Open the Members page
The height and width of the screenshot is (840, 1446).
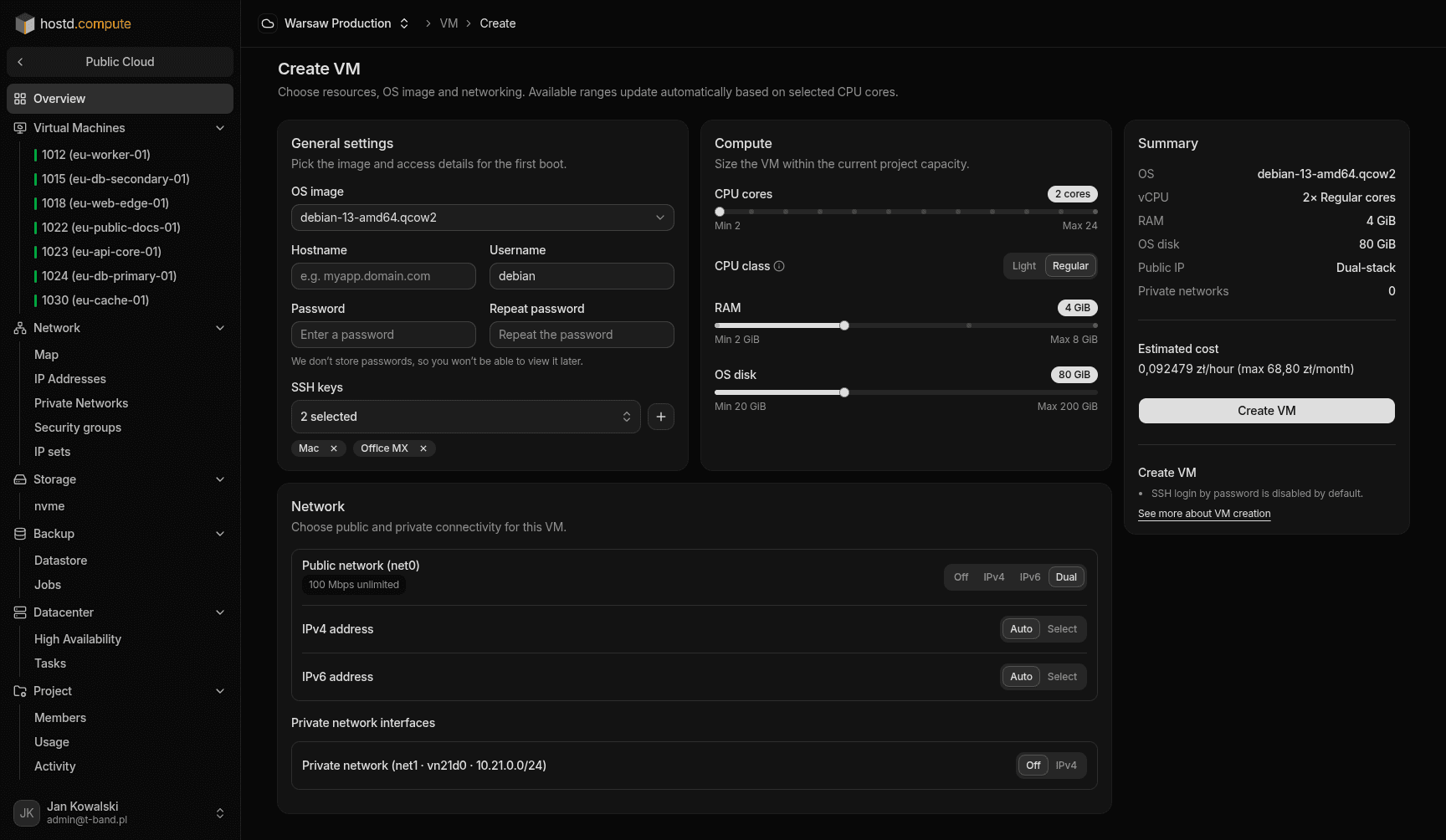click(60, 718)
